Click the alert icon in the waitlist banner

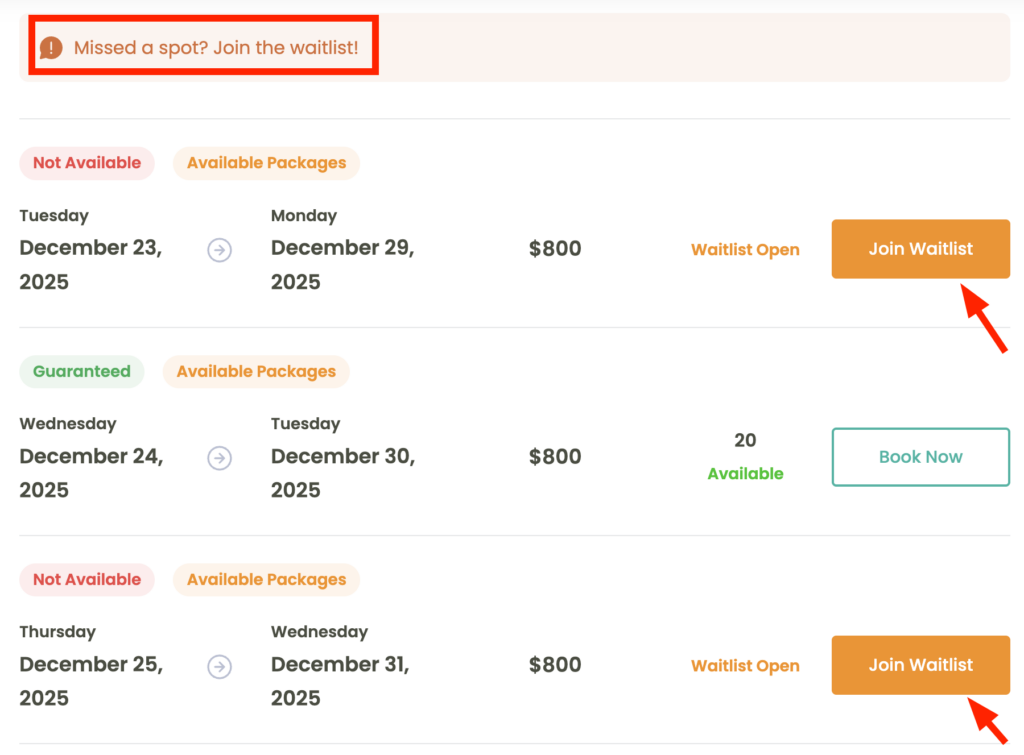pyautogui.click(x=51, y=47)
